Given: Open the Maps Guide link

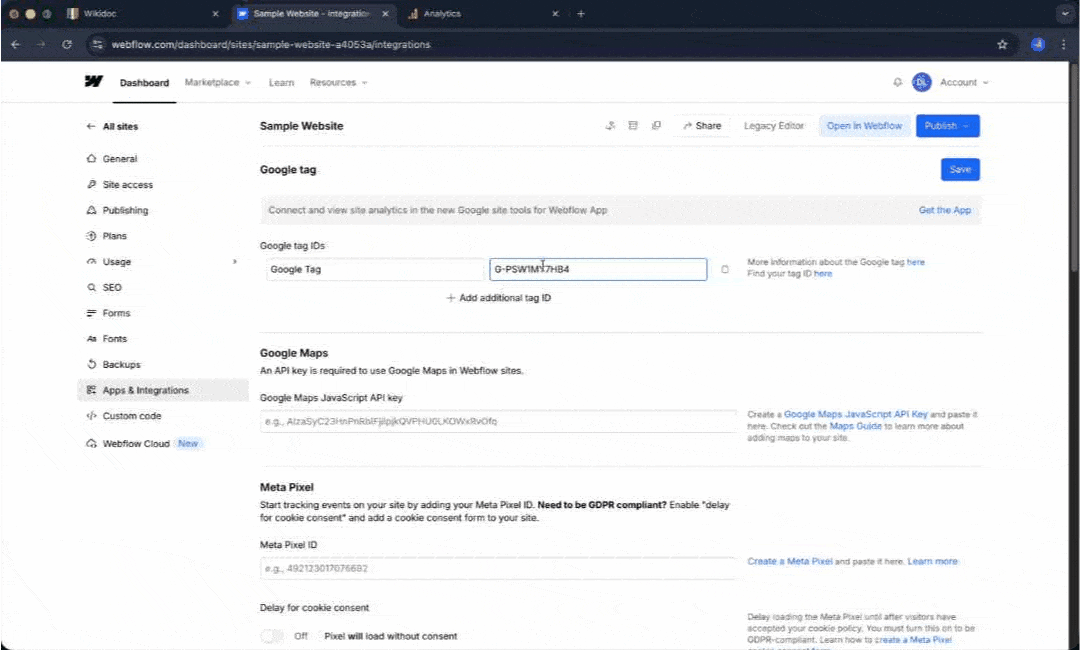Looking at the screenshot, I should pos(855,426).
